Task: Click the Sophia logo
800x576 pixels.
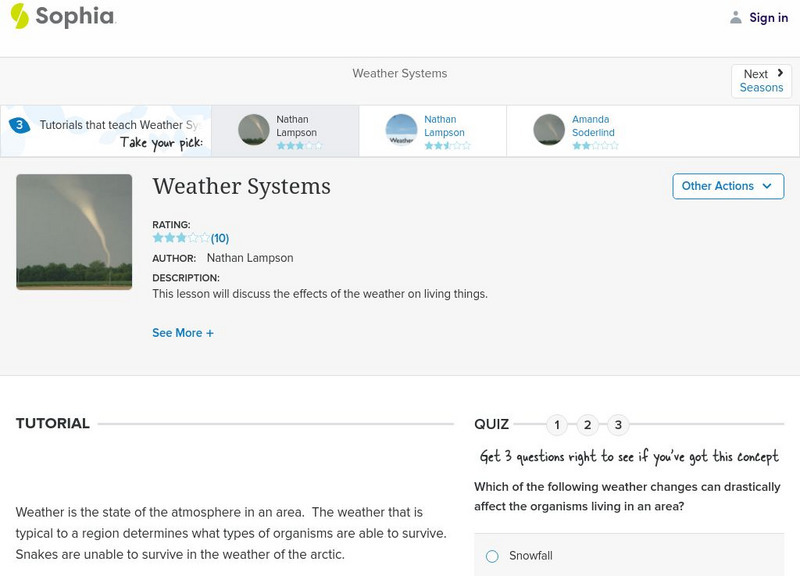Action: pos(65,17)
